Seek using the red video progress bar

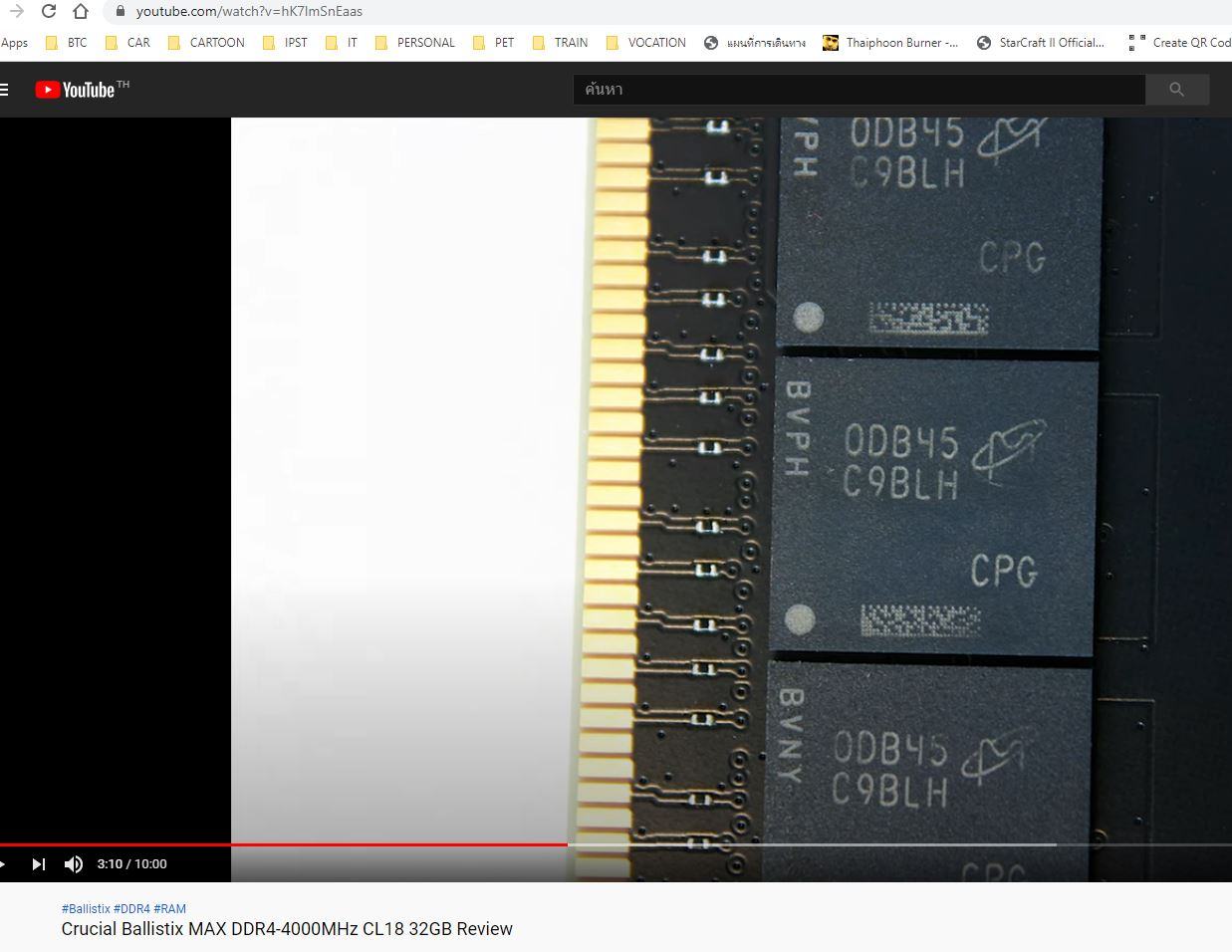(x=284, y=844)
